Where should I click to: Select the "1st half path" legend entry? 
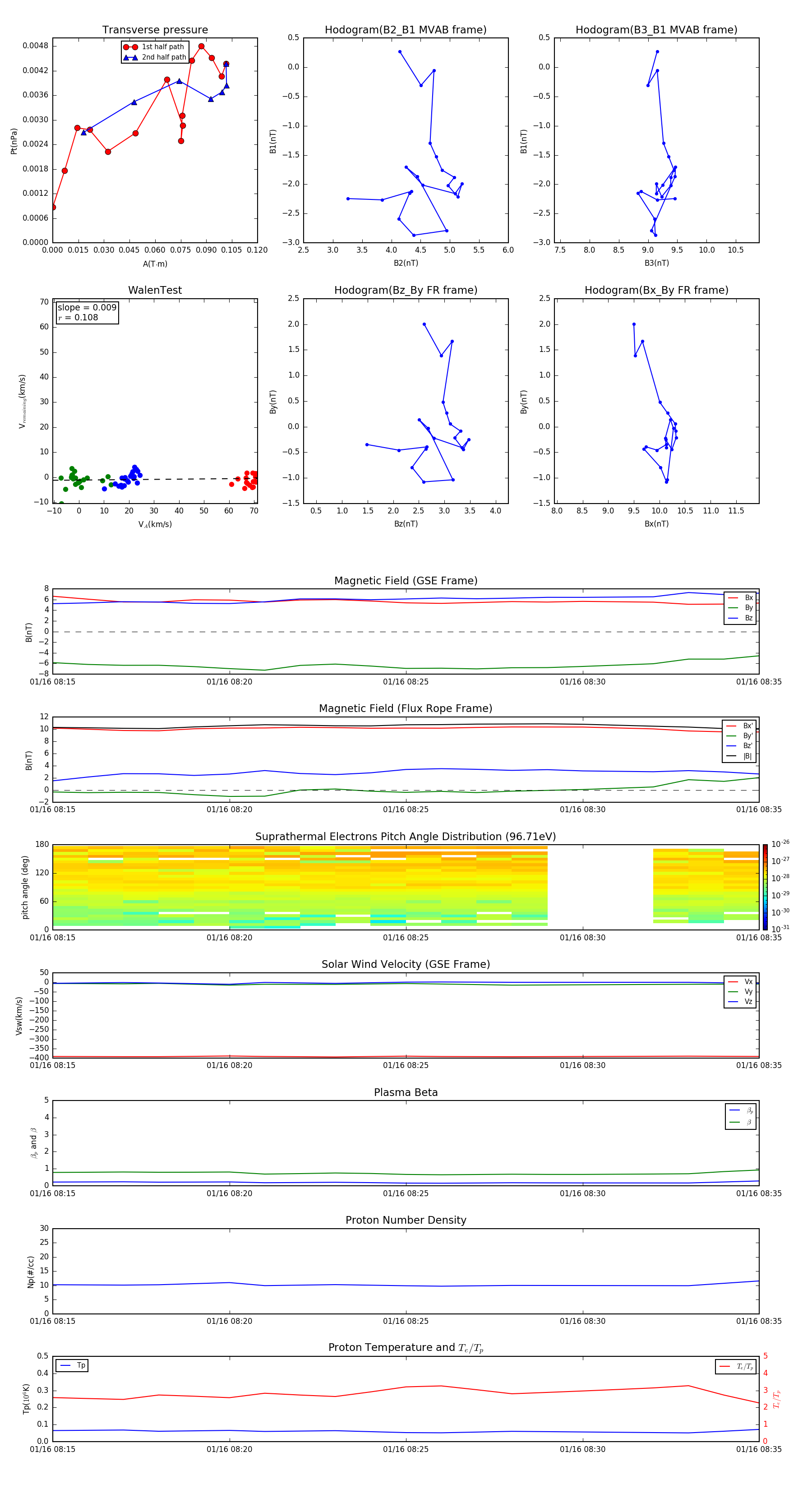pos(154,47)
